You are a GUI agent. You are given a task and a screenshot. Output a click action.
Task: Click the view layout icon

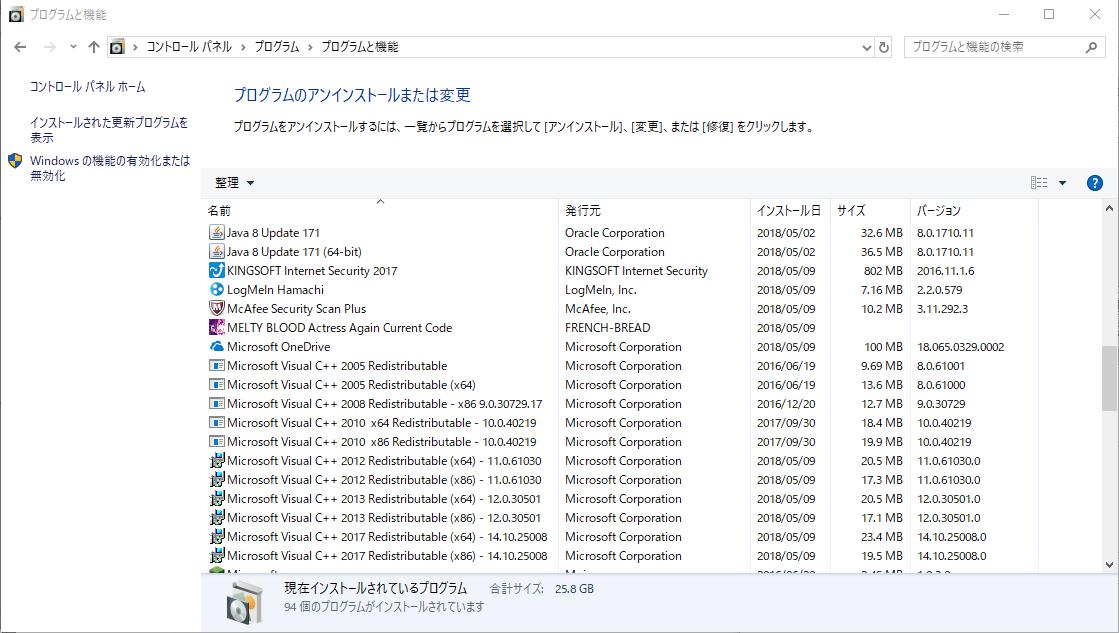[1039, 183]
